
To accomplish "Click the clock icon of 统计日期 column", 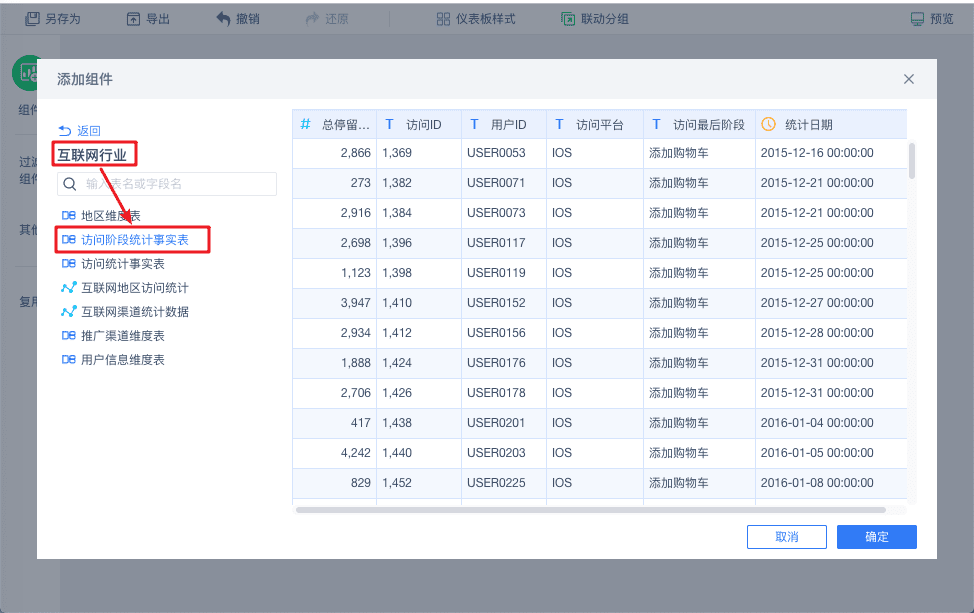I will point(768,124).
